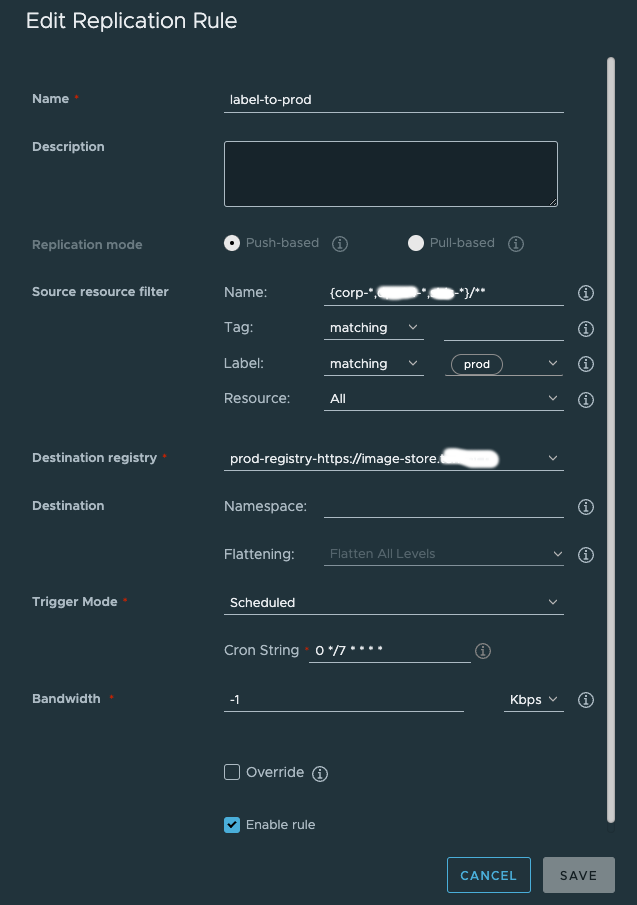Click the Replication mode label

coord(87,245)
